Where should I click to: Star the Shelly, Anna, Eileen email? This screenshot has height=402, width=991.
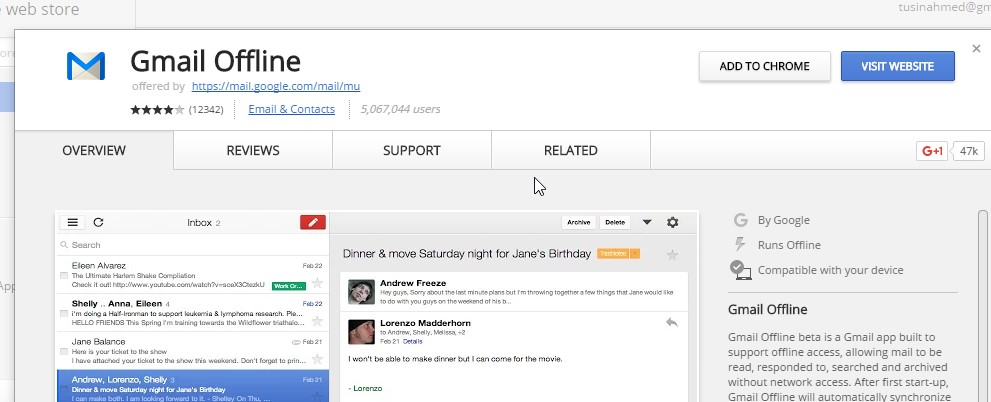point(317,320)
